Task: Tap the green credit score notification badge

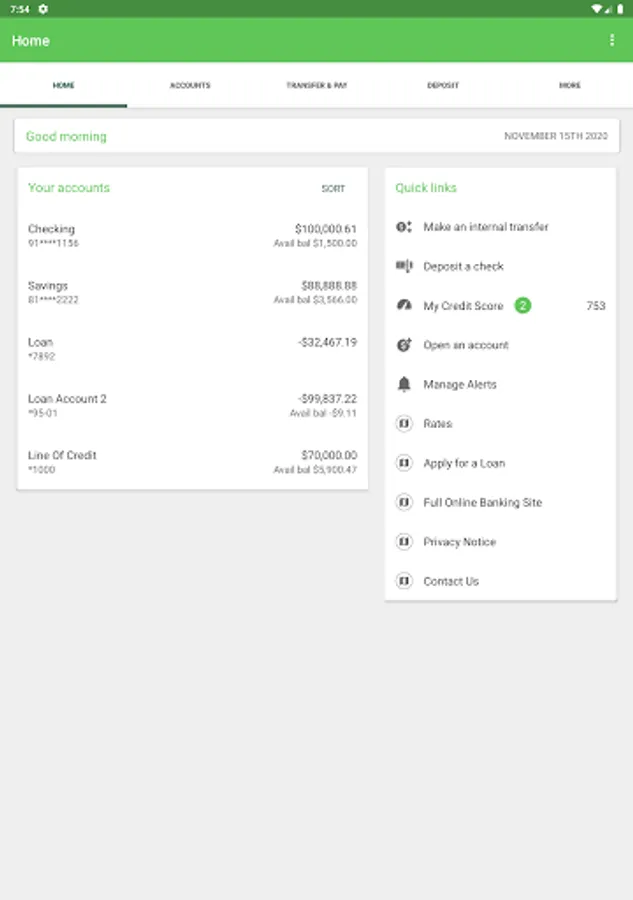Action: point(522,305)
